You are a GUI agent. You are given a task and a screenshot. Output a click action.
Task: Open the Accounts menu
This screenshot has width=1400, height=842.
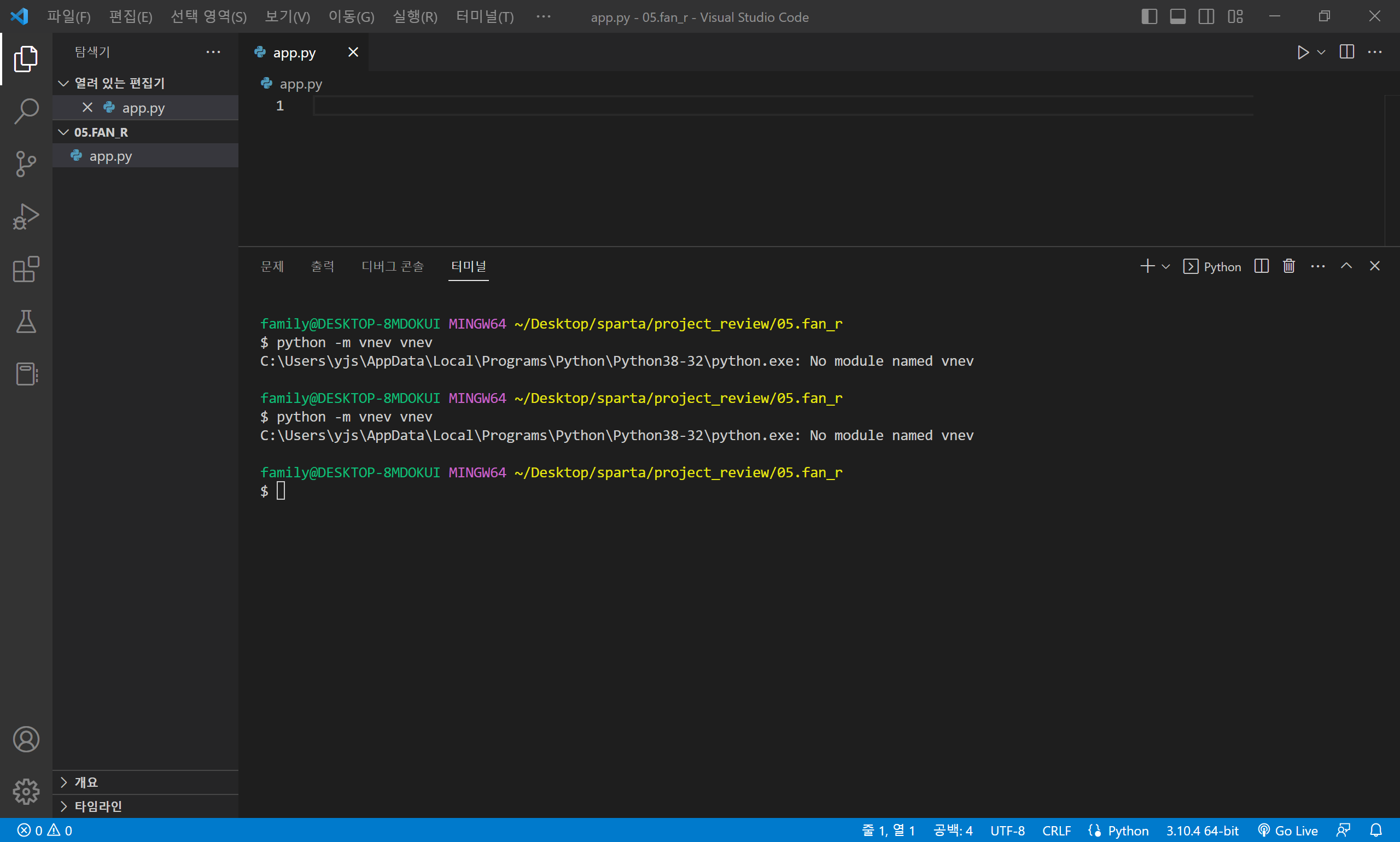26,739
